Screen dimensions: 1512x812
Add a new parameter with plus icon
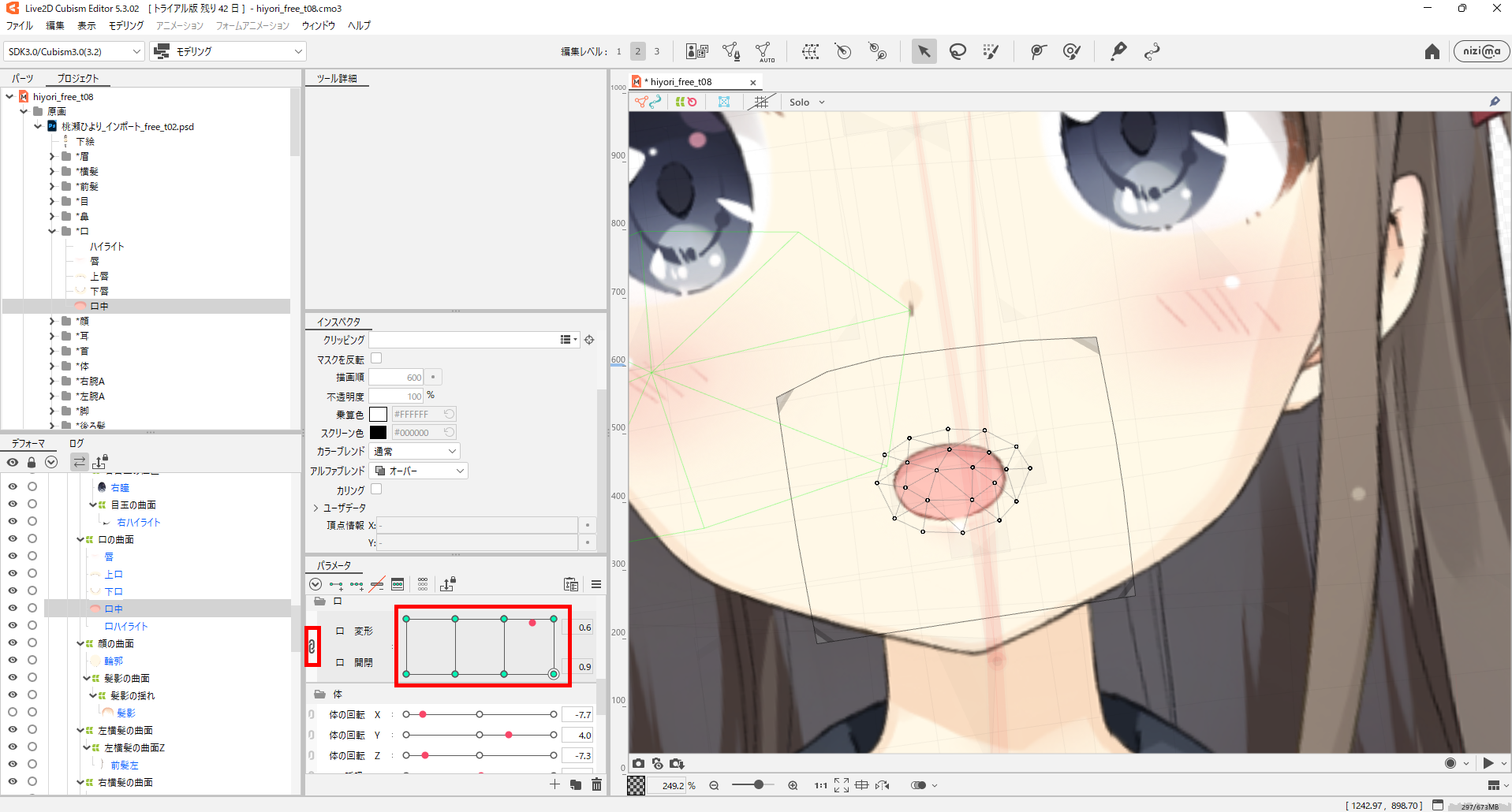[x=554, y=784]
